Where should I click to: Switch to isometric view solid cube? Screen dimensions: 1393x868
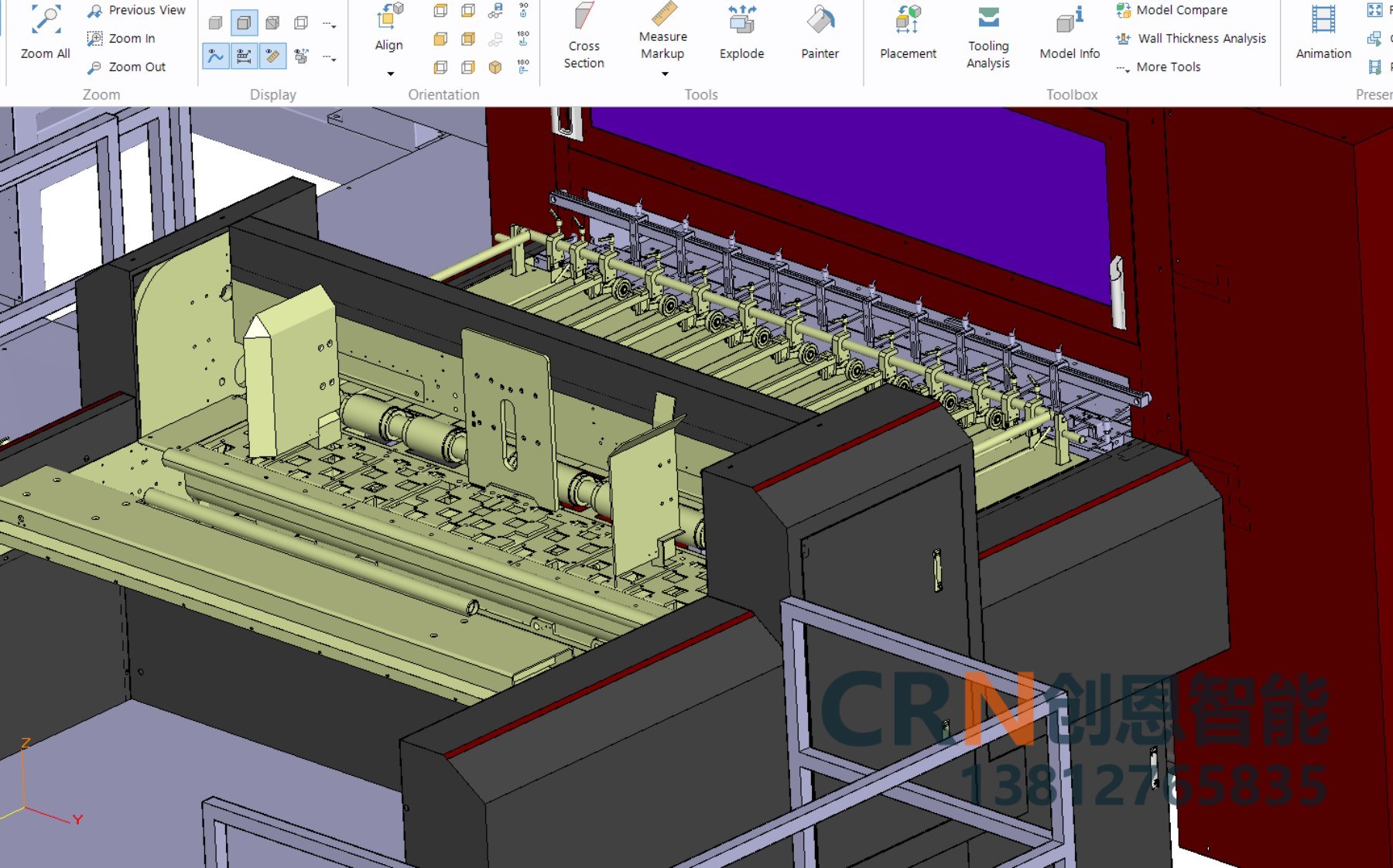tap(495, 67)
